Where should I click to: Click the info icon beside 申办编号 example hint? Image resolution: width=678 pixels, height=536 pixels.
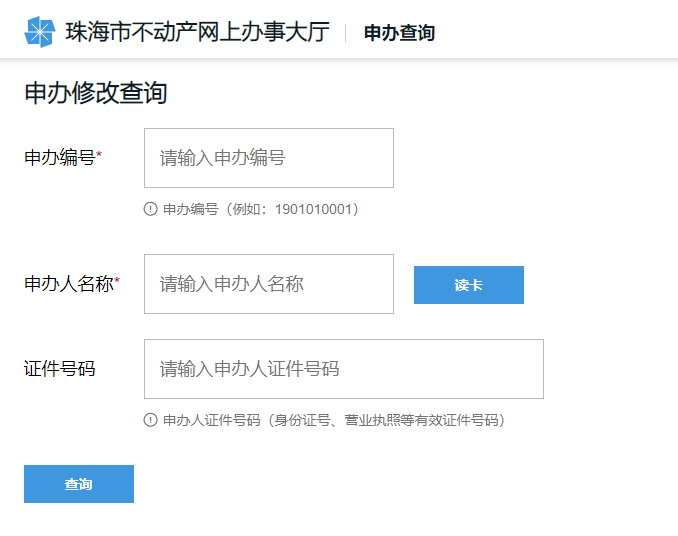tap(151, 210)
